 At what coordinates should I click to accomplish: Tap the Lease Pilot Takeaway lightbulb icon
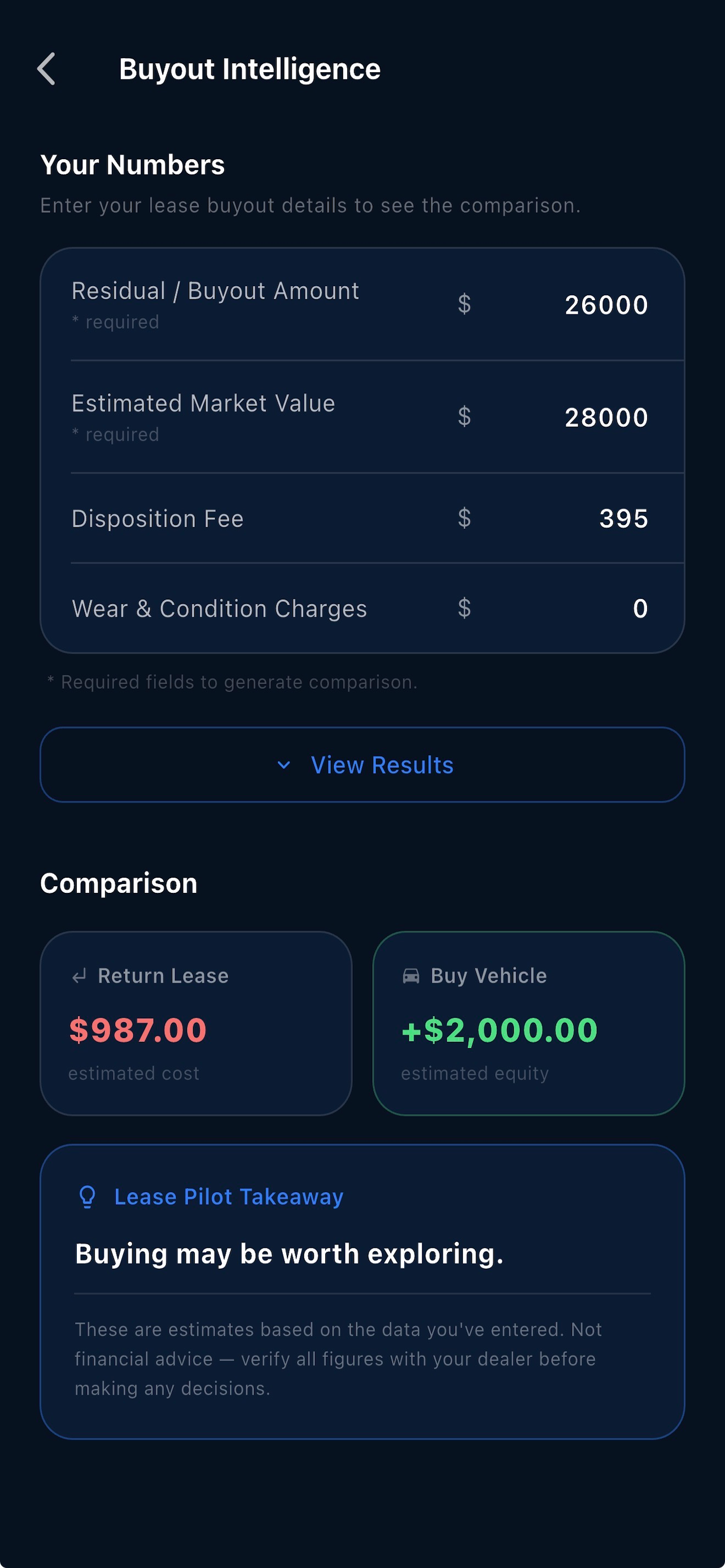click(x=88, y=1197)
